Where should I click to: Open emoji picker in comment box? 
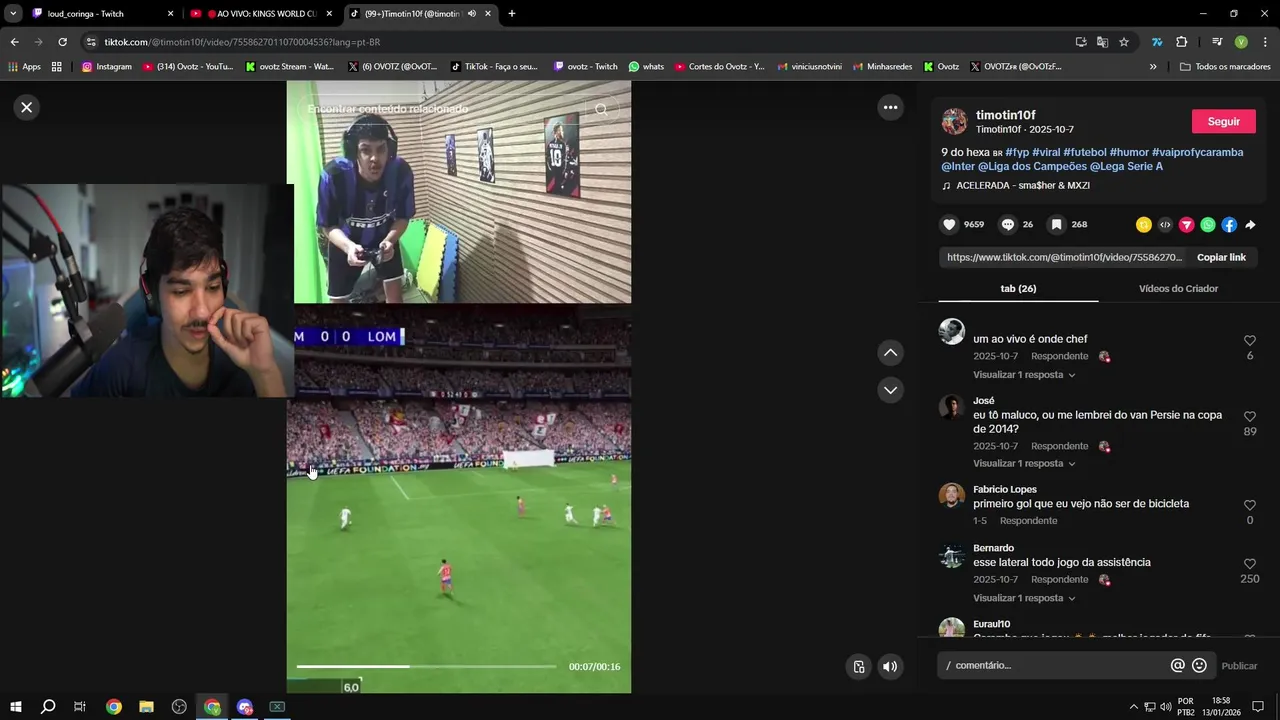[x=1199, y=666]
